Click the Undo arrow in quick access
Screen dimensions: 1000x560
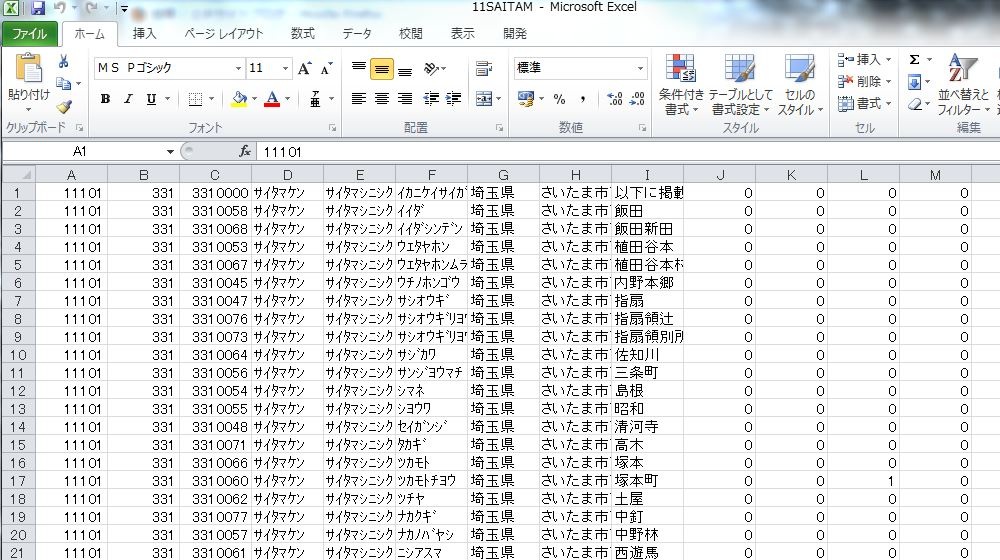[60, 8]
